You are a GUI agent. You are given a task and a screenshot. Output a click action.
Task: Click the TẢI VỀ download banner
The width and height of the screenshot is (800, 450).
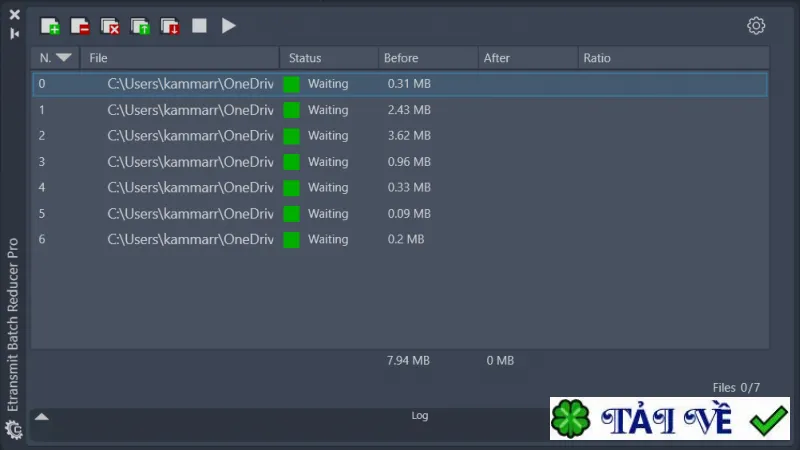click(670, 418)
